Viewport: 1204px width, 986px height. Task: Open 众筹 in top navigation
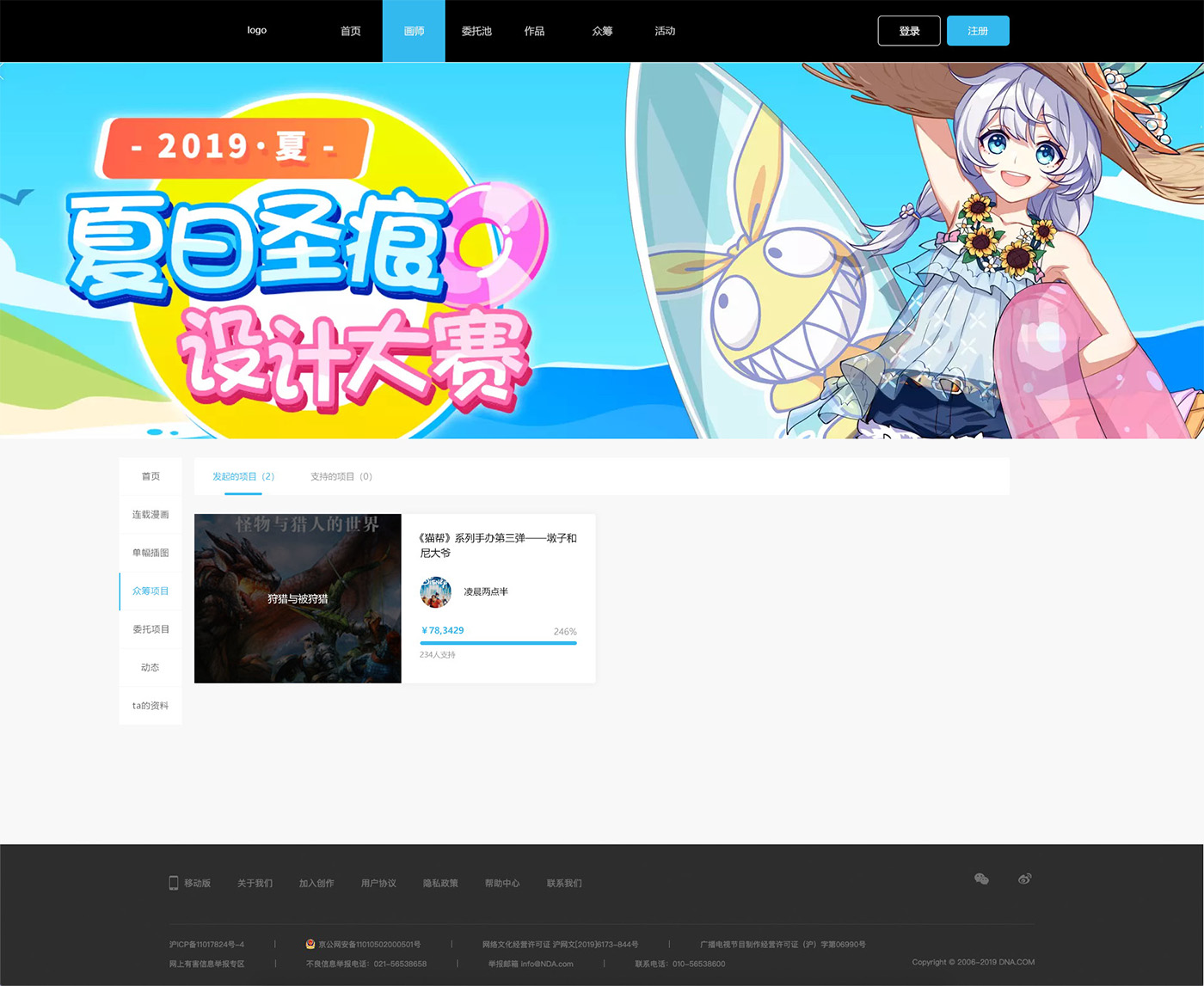[602, 31]
